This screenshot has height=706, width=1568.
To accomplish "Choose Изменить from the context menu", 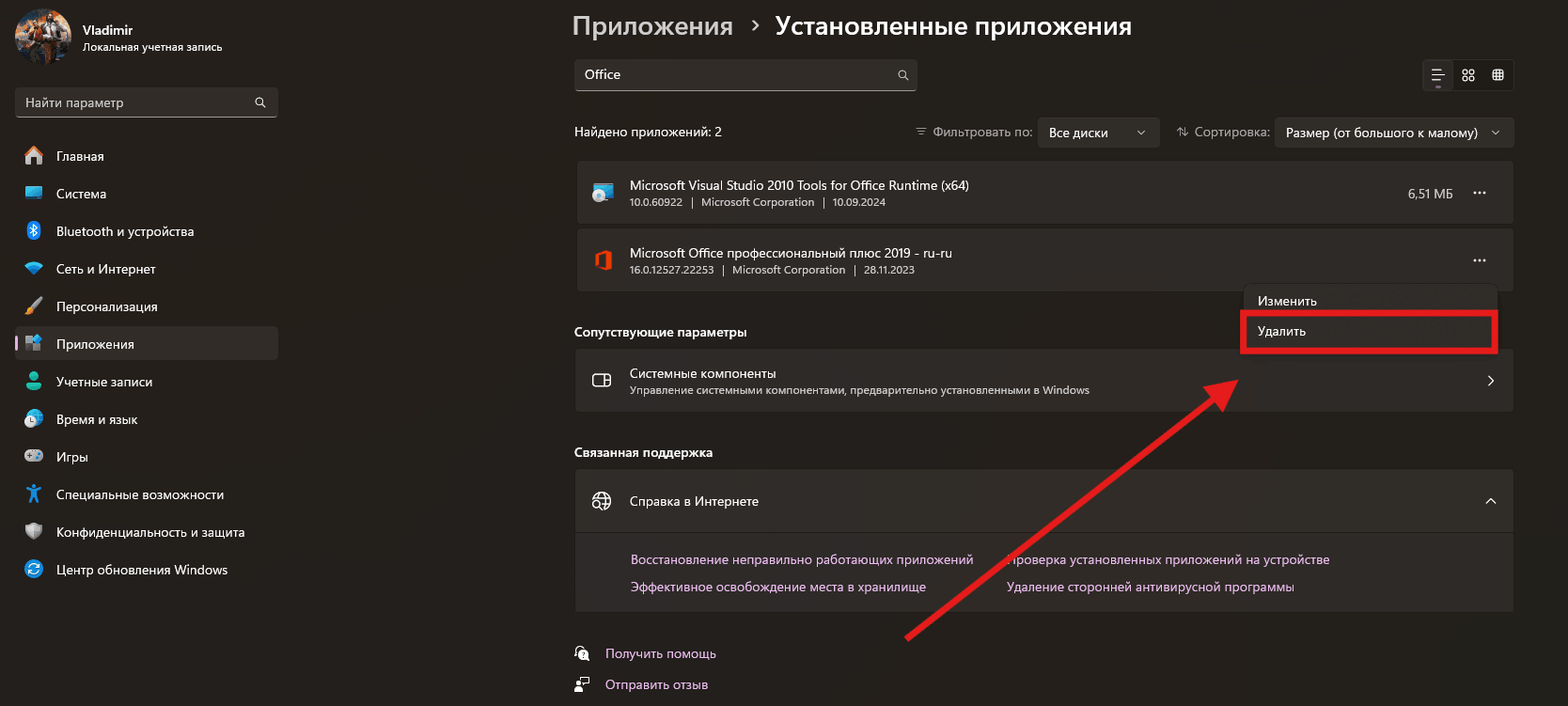I will [1370, 301].
